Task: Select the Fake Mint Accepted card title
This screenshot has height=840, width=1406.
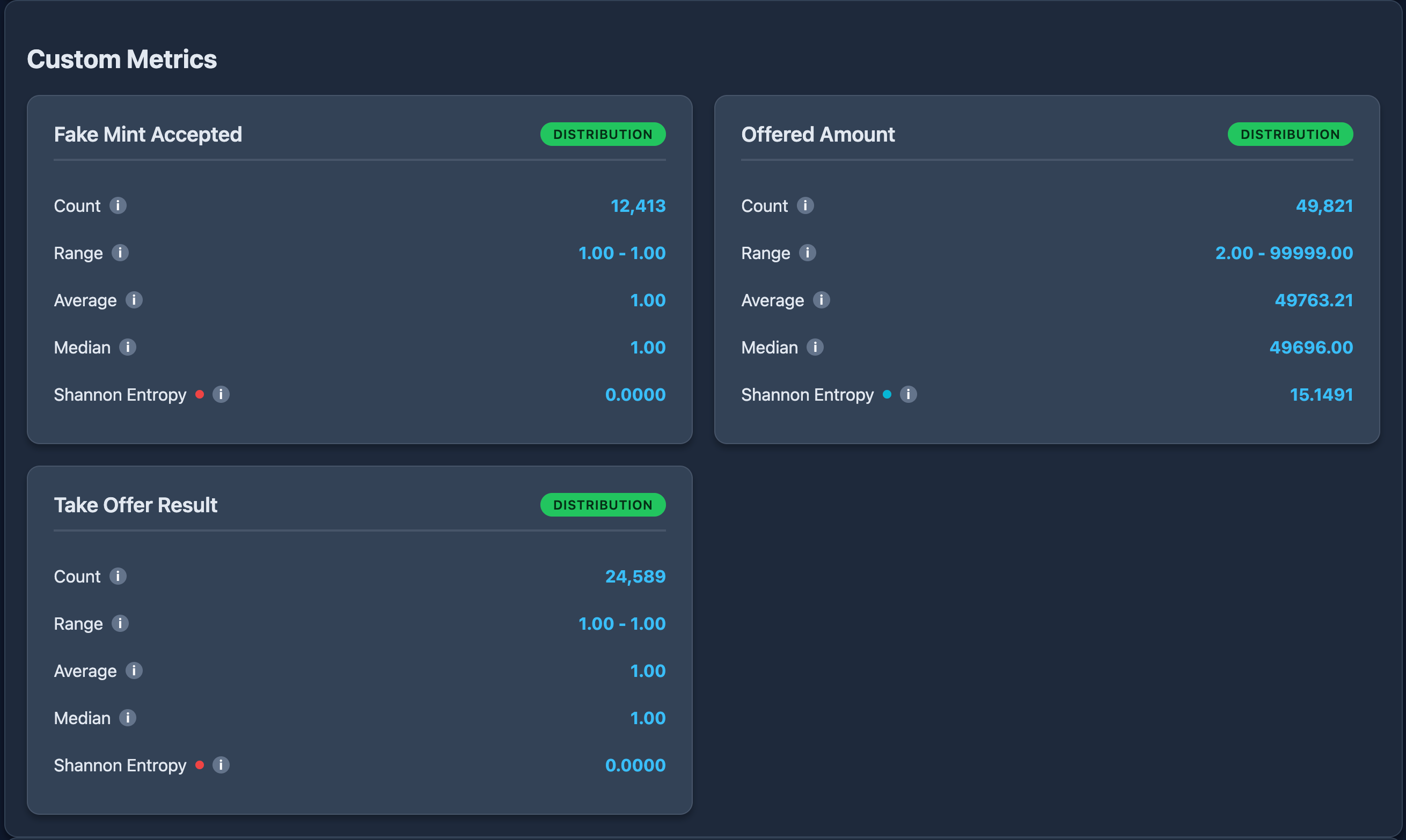Action: coord(148,134)
